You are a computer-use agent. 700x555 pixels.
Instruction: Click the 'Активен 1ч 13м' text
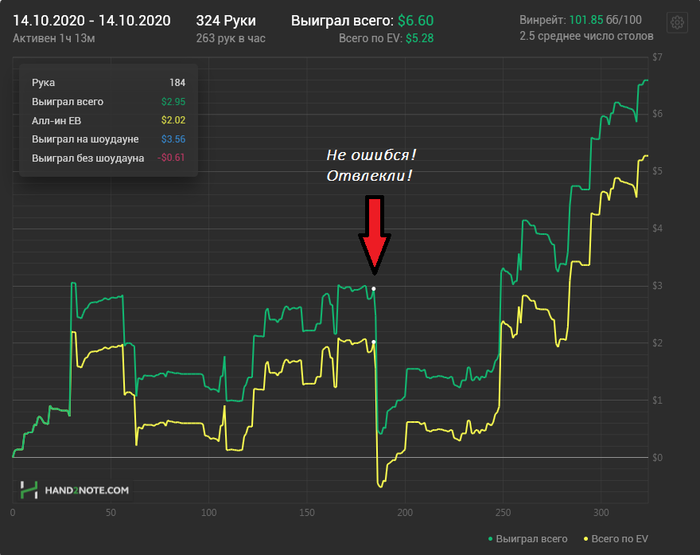[54, 38]
